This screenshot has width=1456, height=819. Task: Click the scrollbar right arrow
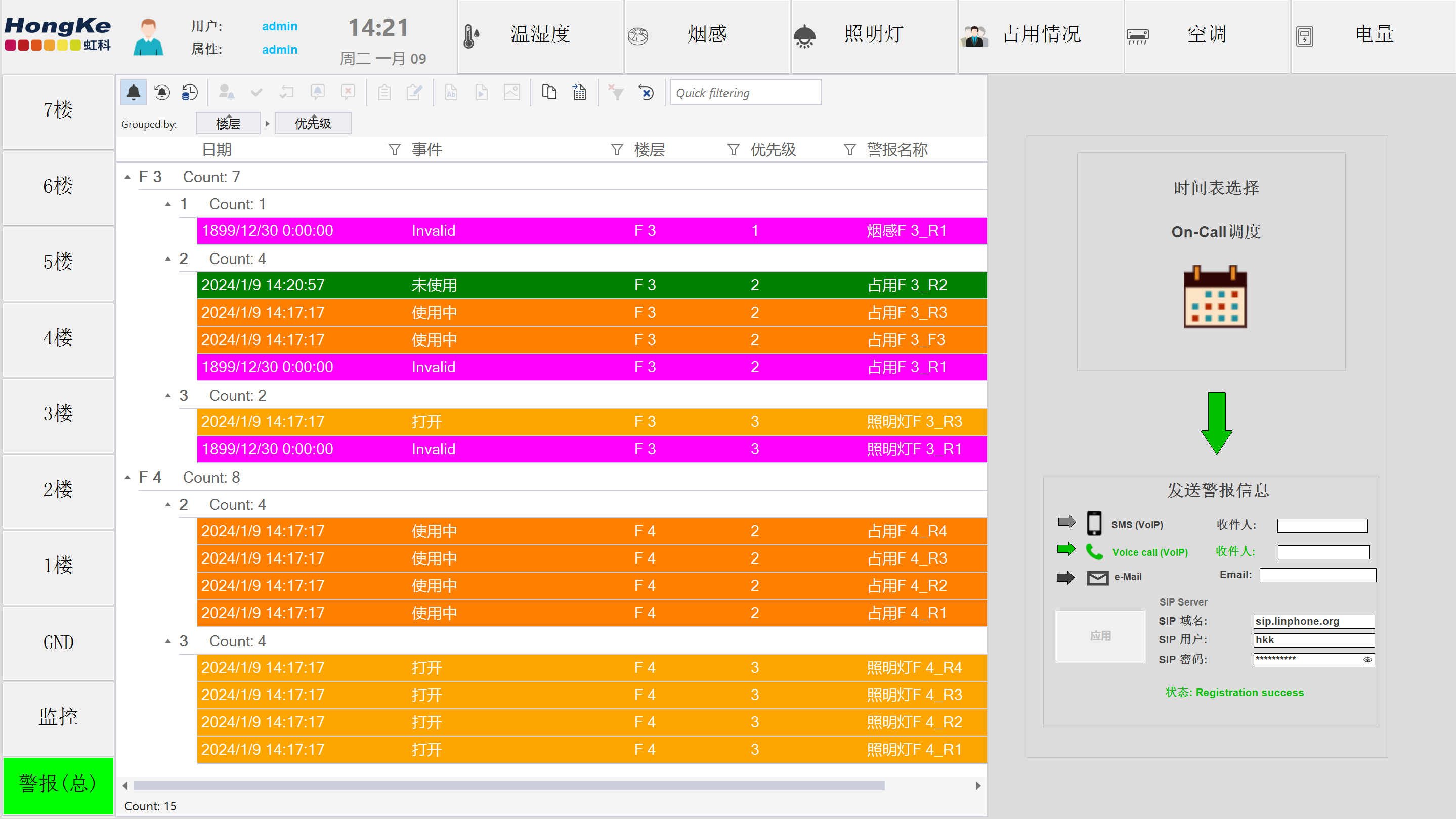point(978,786)
